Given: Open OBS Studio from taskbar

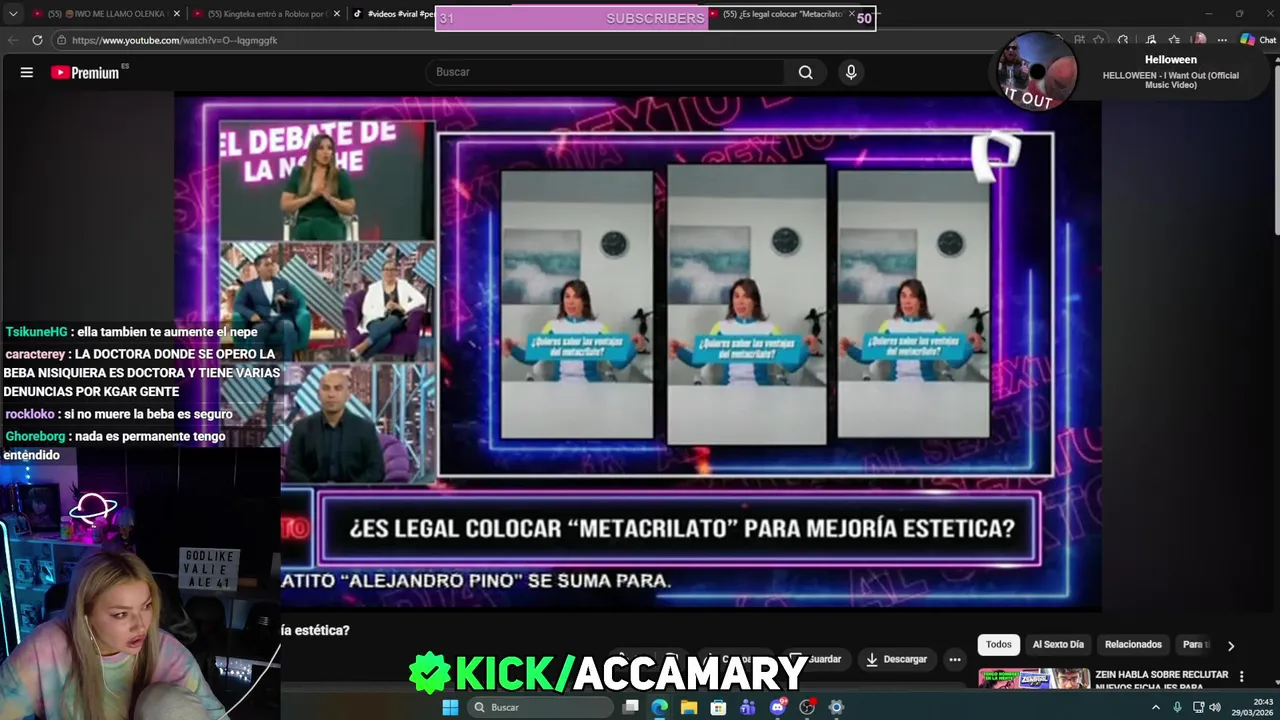Looking at the screenshot, I should [x=806, y=707].
